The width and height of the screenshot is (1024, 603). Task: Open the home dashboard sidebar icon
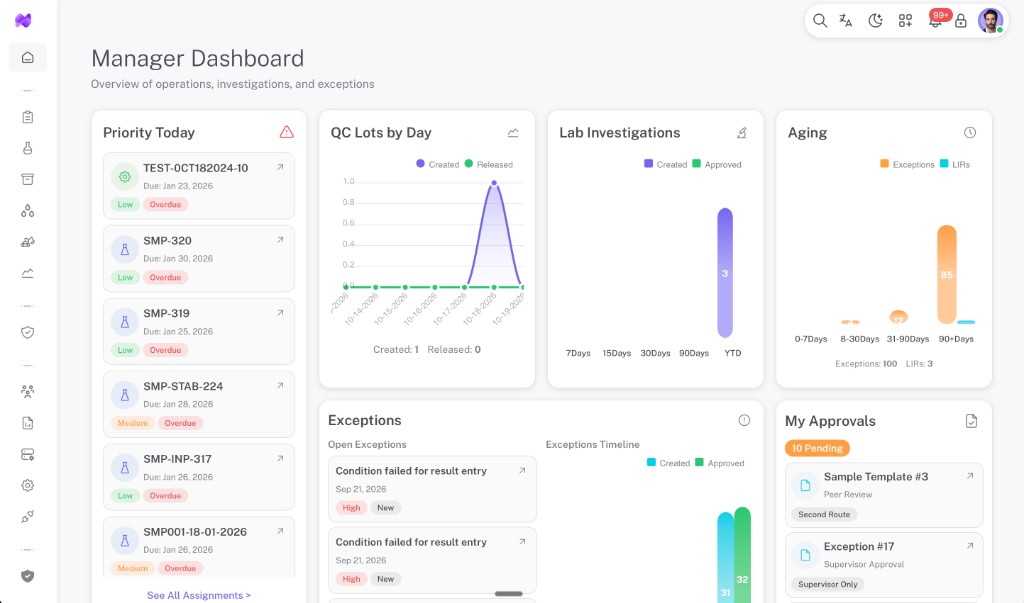[27, 57]
